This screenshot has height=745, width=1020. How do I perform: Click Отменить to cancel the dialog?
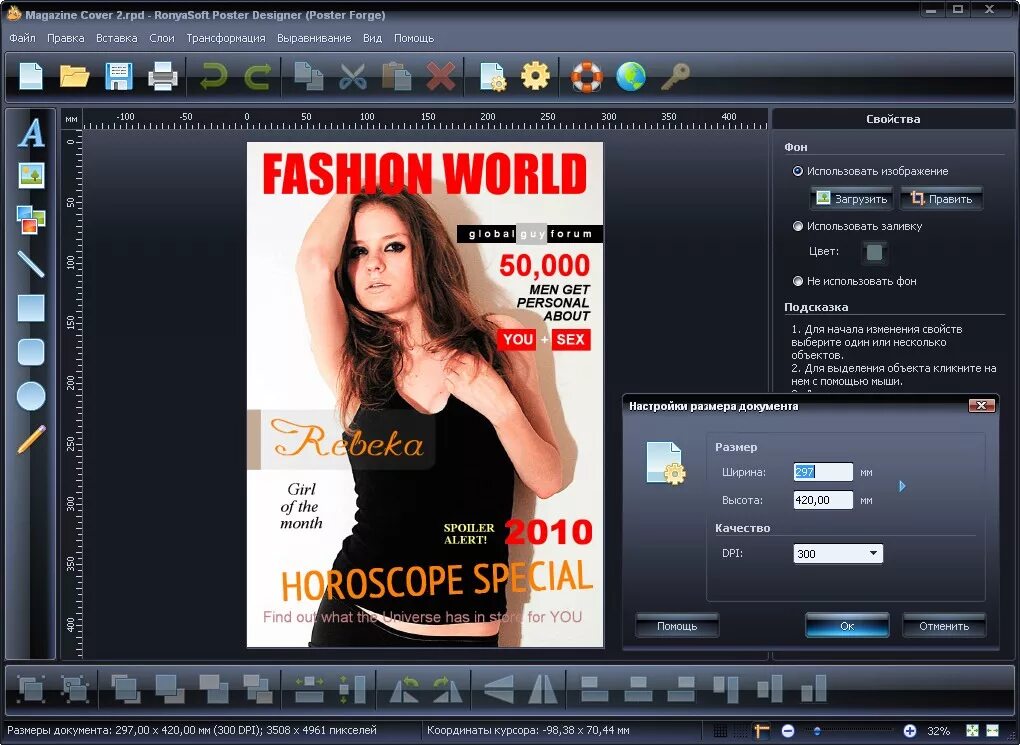pyautogui.click(x=944, y=626)
